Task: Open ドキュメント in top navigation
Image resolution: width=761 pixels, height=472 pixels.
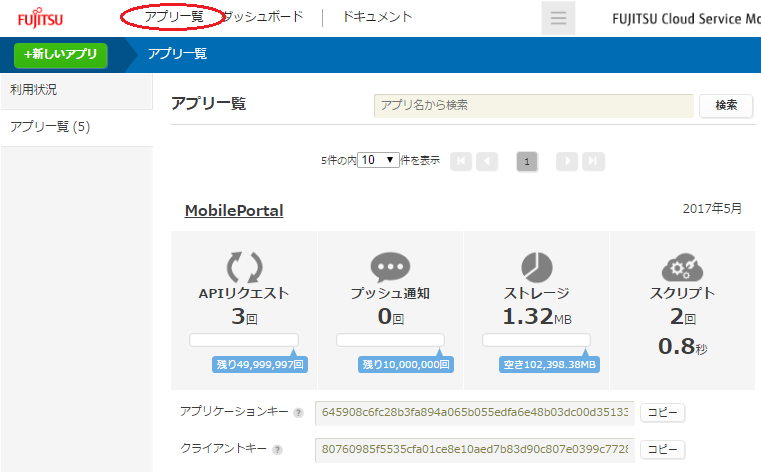Action: [x=378, y=16]
